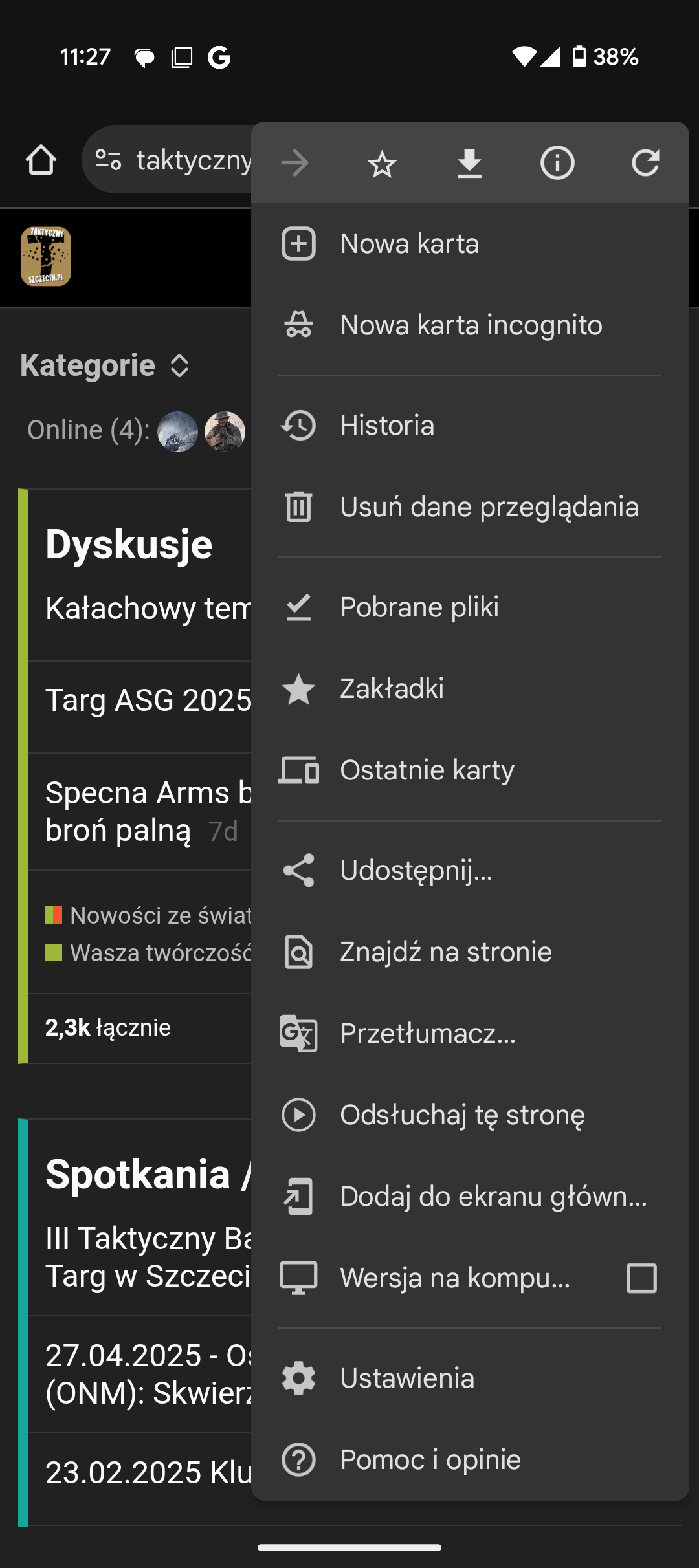Tap the Taktyczny Szczecin forum logo
The image size is (699, 1568).
[x=46, y=257]
